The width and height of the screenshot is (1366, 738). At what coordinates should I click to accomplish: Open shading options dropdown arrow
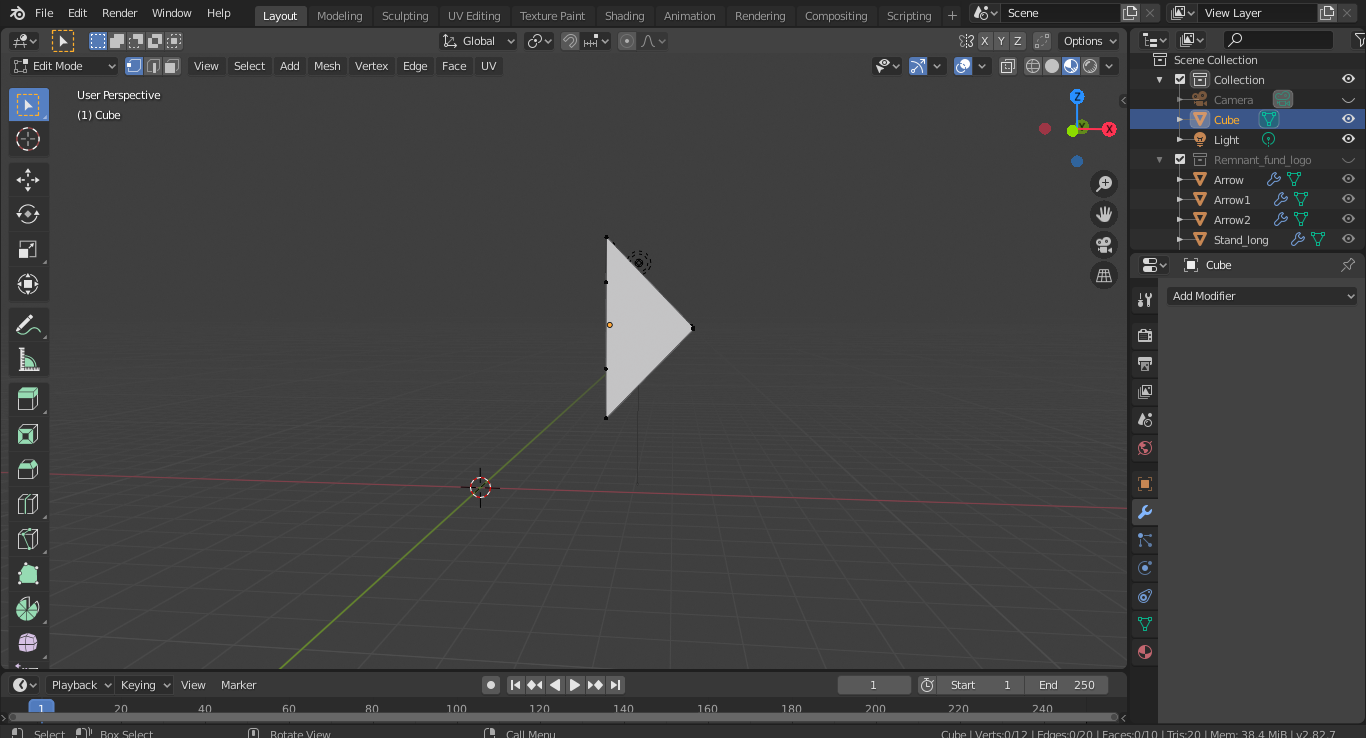click(1110, 66)
